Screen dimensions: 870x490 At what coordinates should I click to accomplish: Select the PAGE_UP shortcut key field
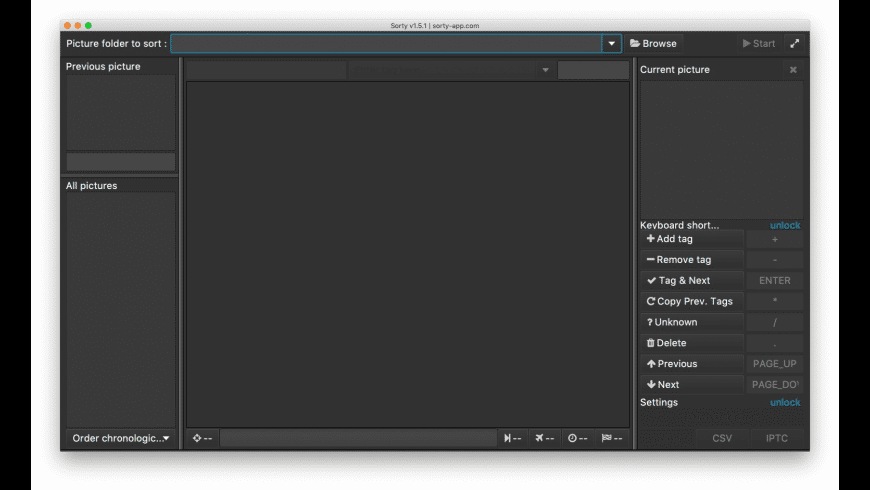tap(775, 364)
